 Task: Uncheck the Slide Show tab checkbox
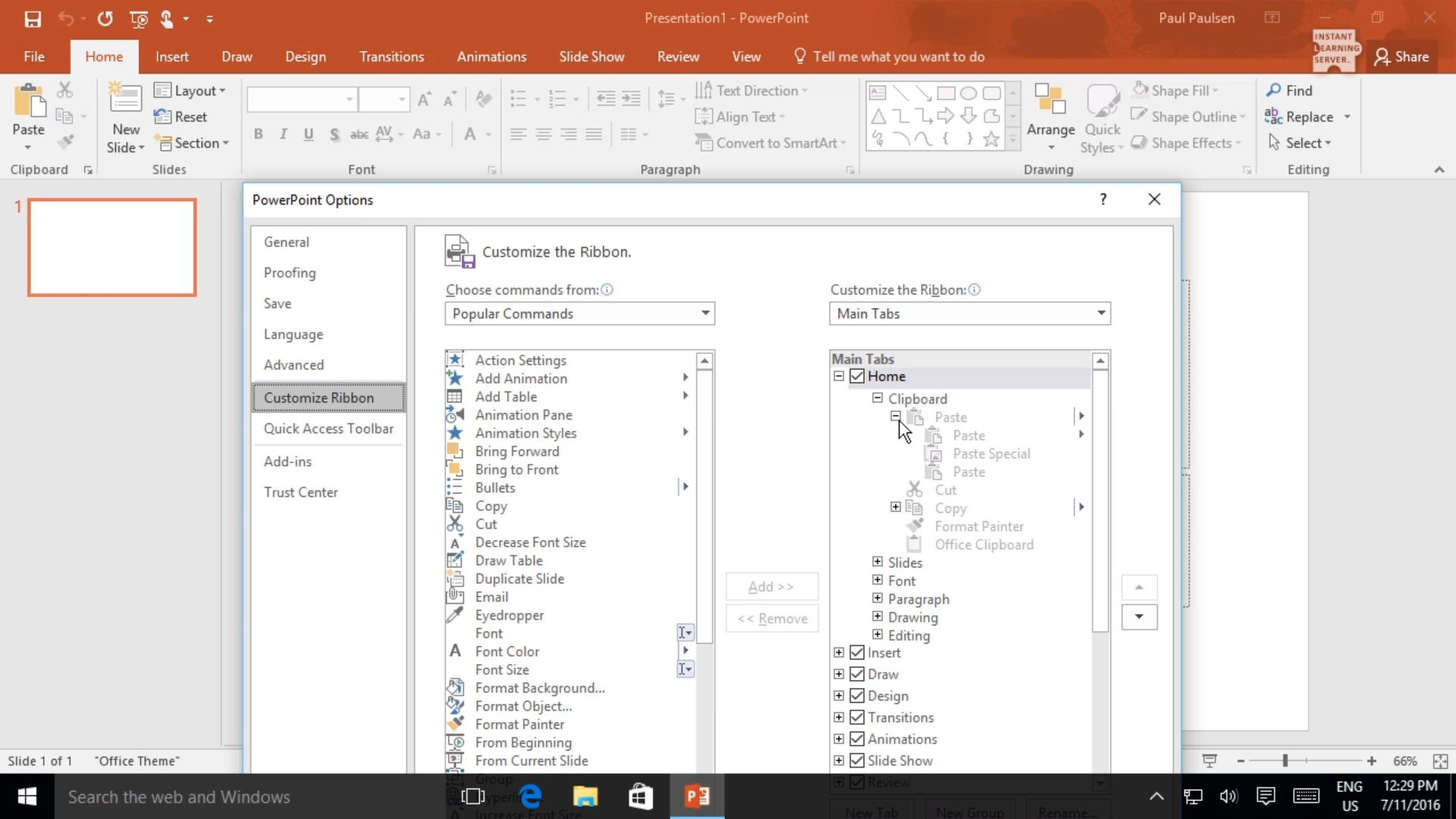pyautogui.click(x=857, y=761)
